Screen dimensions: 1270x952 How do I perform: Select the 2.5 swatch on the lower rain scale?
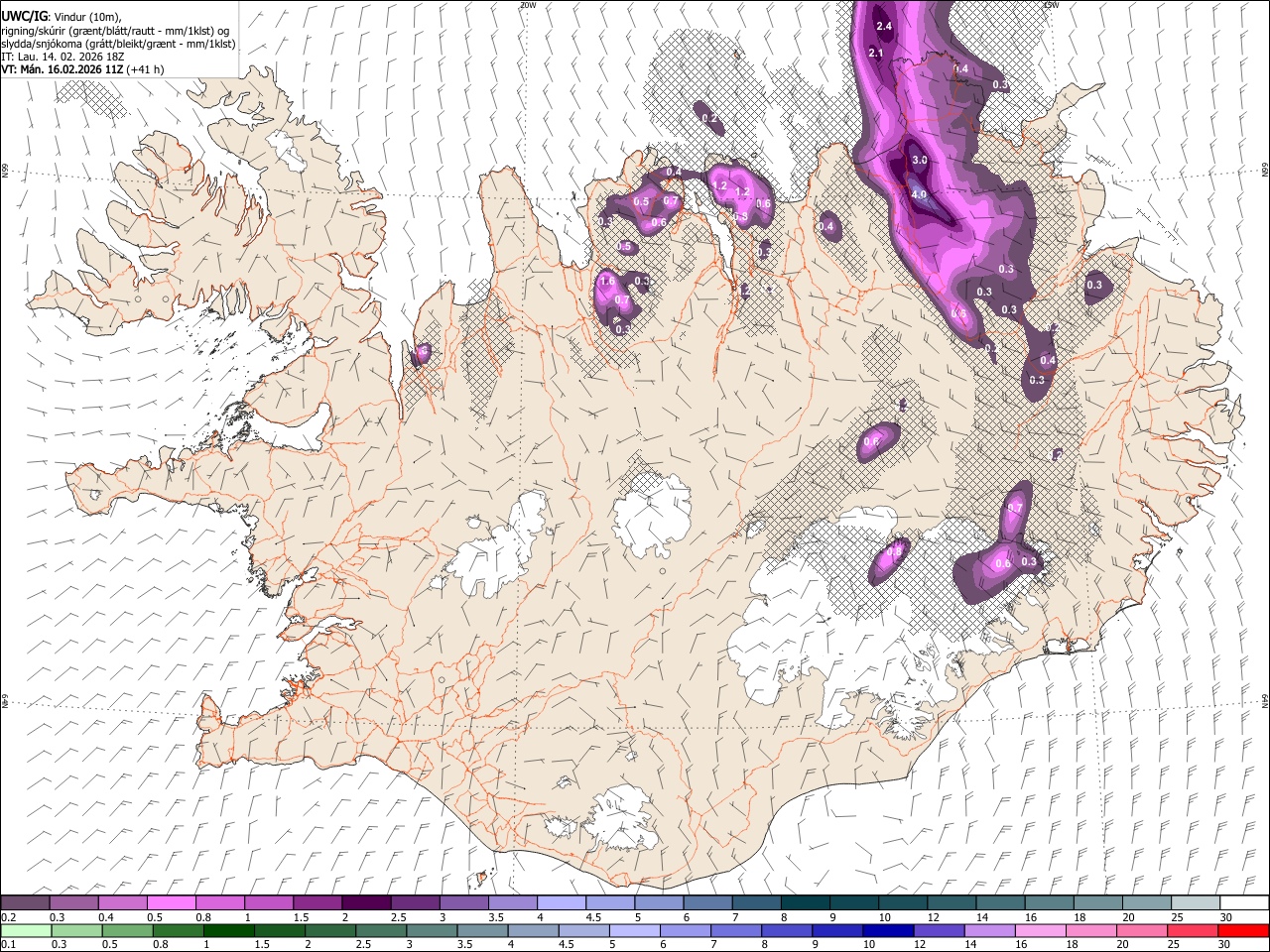(382, 930)
